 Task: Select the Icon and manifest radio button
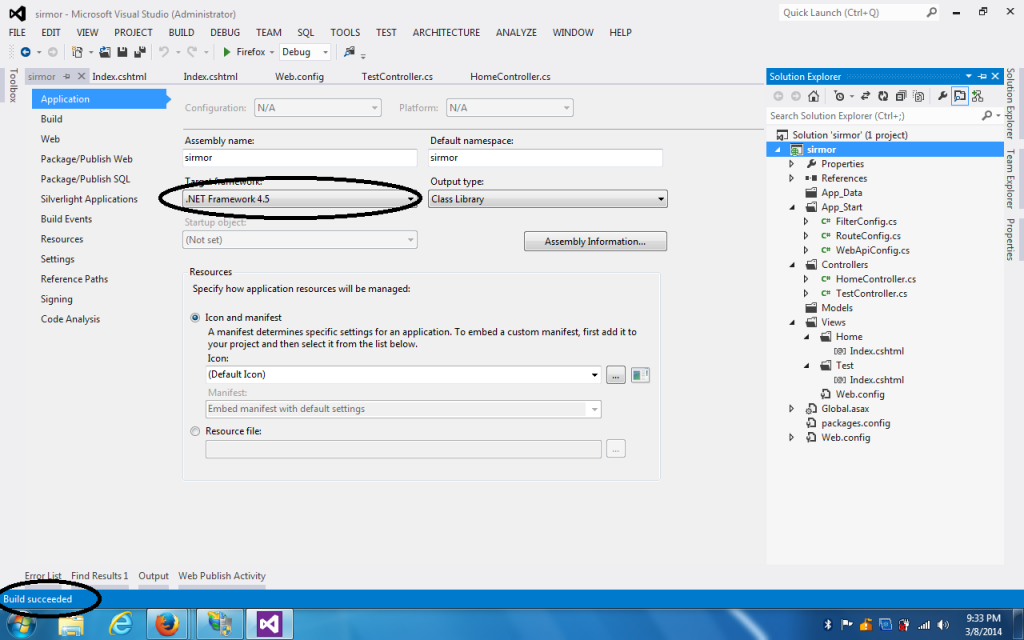pyautogui.click(x=195, y=317)
